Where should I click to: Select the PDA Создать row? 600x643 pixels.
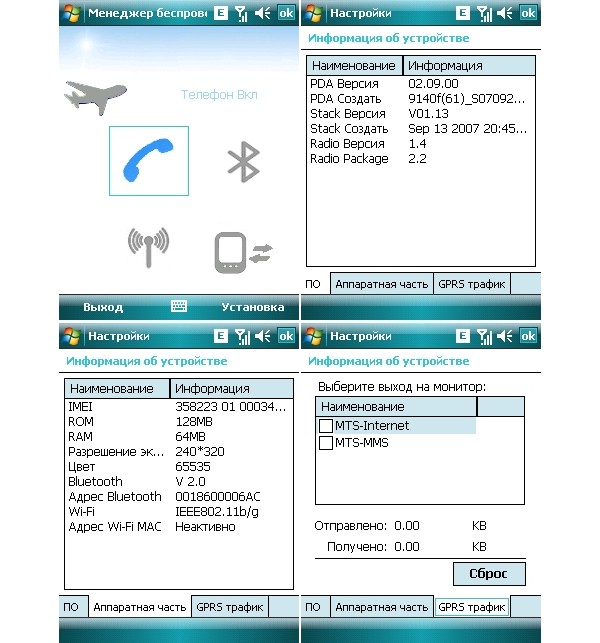pyautogui.click(x=421, y=99)
